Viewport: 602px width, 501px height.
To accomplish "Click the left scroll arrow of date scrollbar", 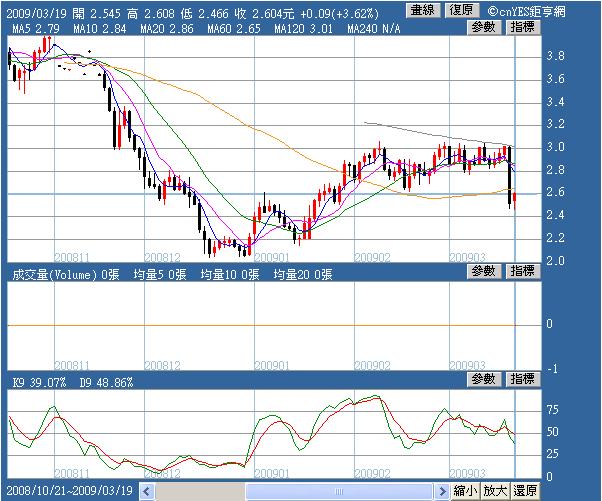I will pos(147,491).
